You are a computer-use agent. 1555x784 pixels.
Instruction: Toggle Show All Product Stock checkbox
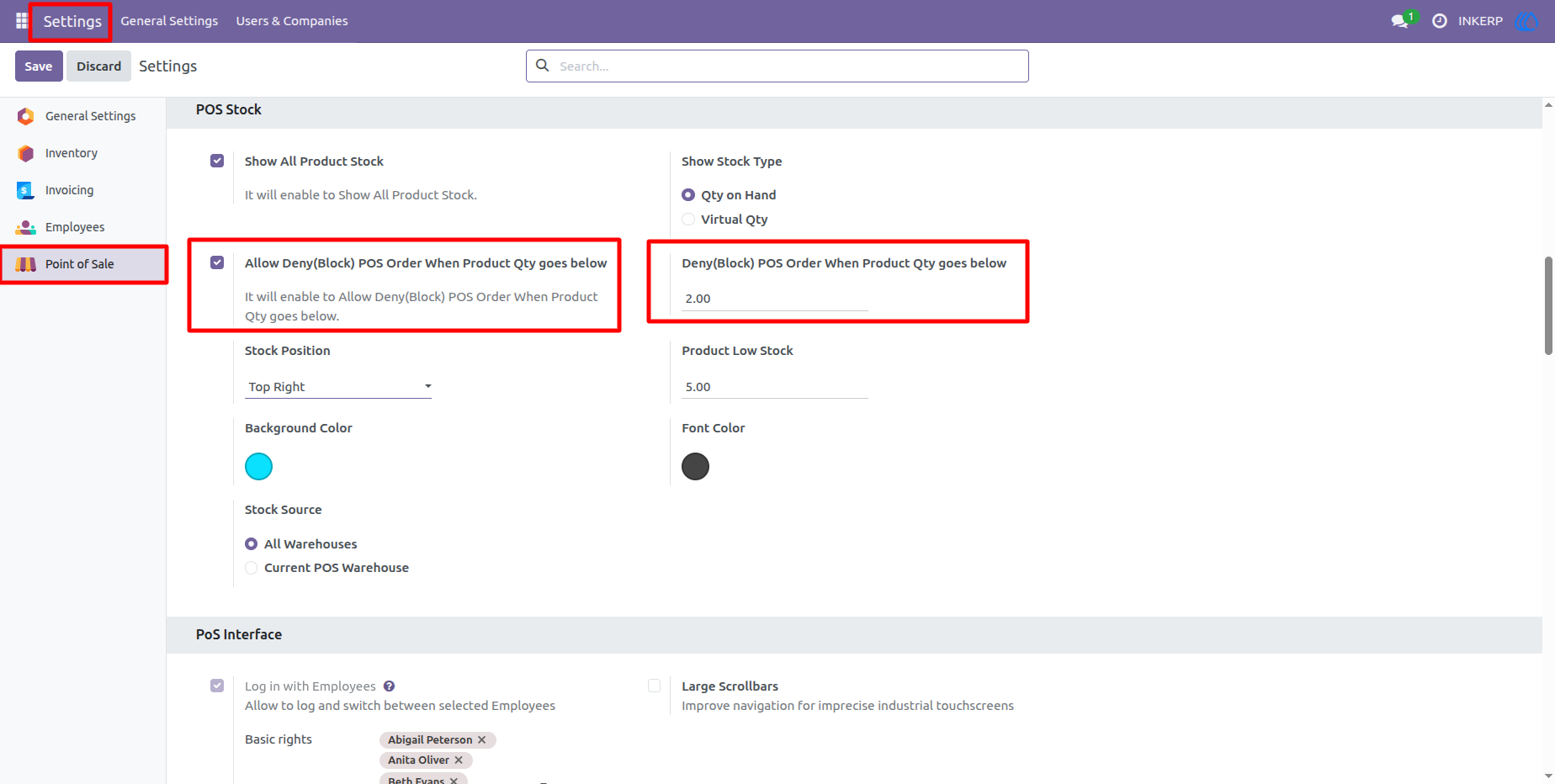217,161
